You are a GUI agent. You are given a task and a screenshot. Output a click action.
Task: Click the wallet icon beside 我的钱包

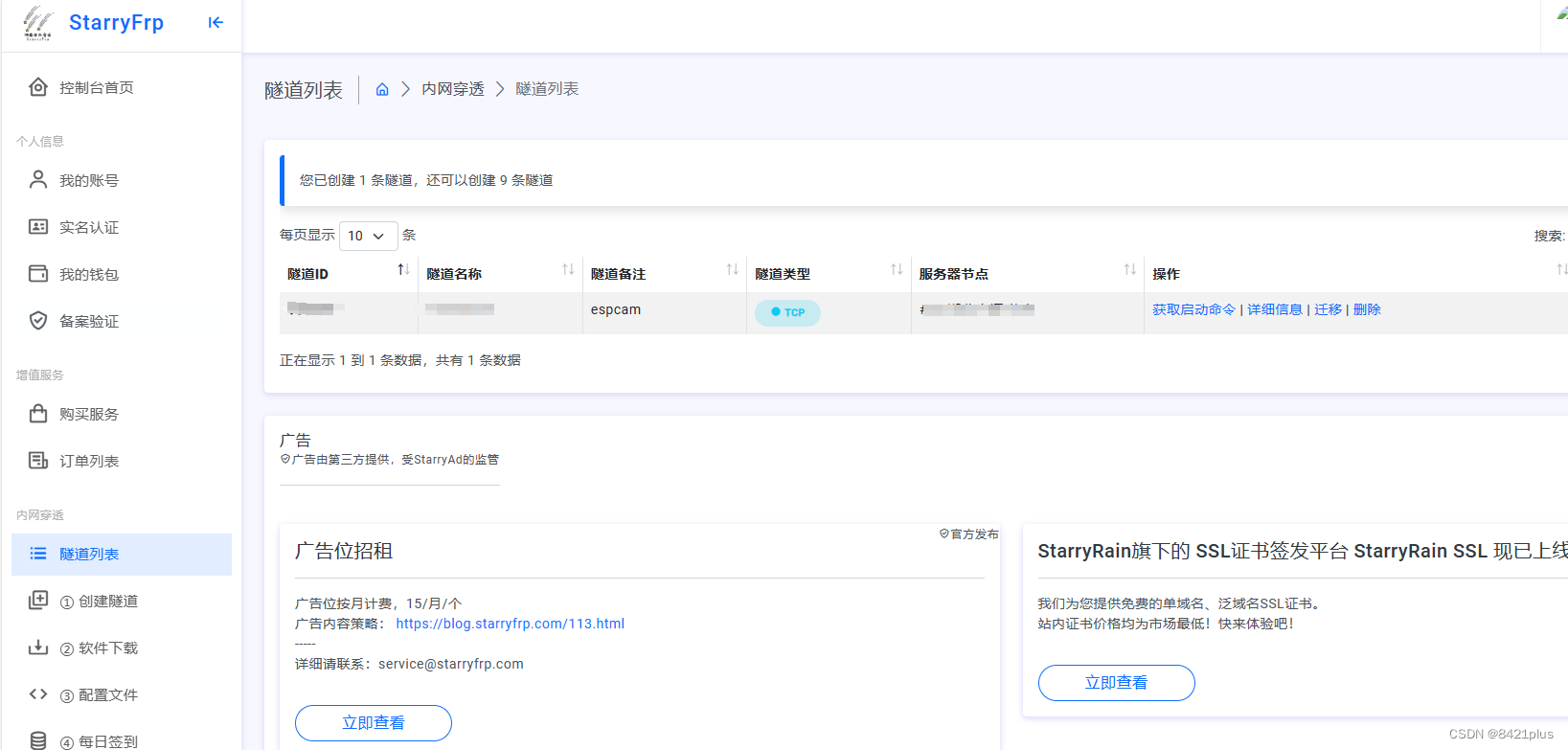[x=38, y=273]
